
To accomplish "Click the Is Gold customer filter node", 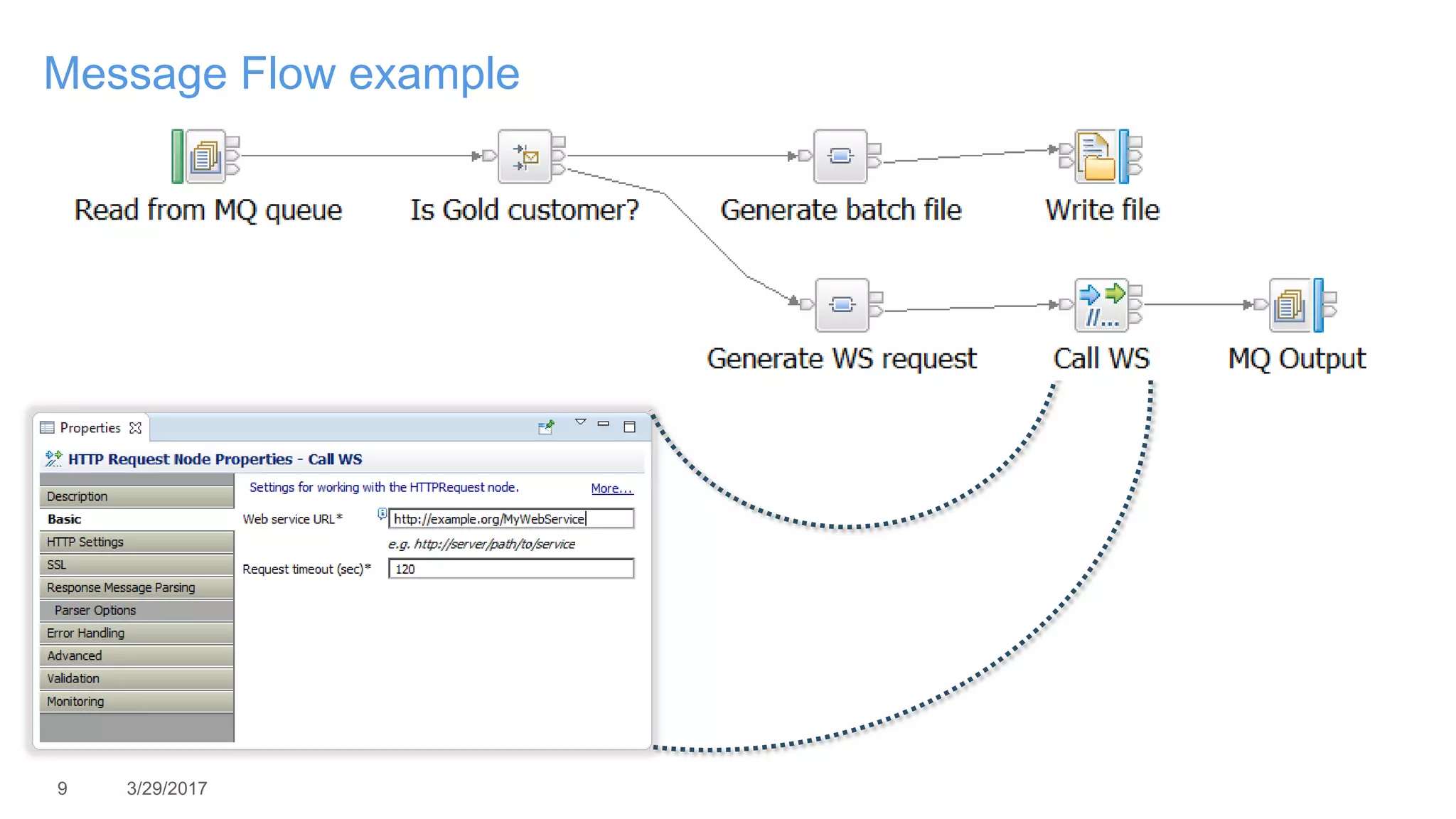I will 525,156.
